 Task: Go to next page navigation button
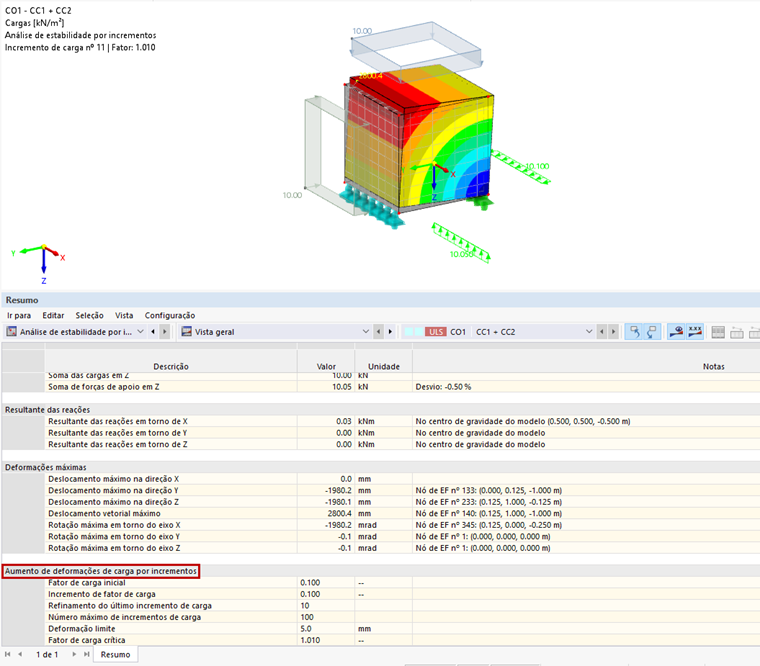coord(74,654)
